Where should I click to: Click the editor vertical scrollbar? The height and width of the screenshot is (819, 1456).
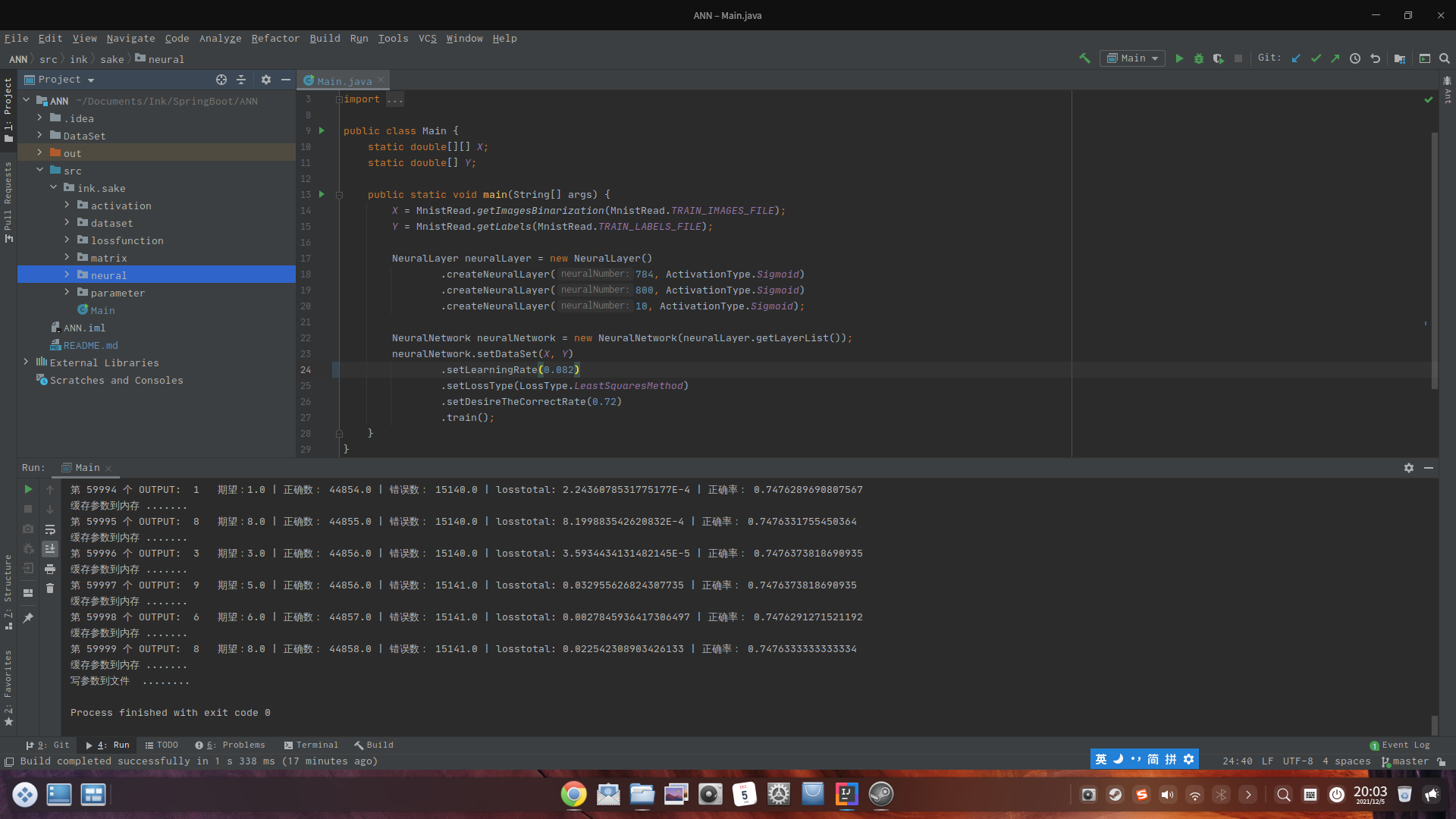click(x=1434, y=258)
